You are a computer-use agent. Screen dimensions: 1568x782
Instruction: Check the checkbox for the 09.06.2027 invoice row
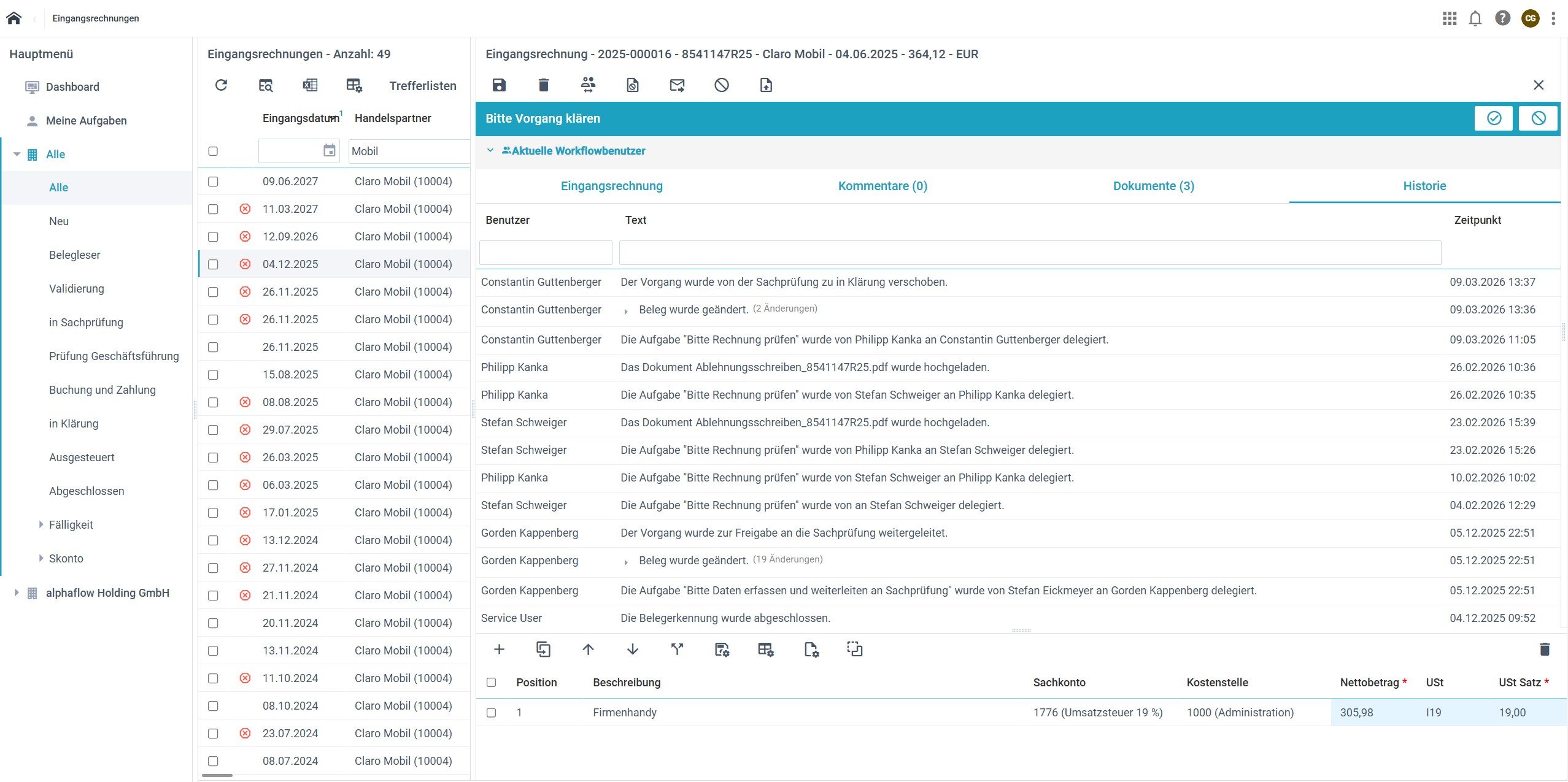tap(213, 182)
